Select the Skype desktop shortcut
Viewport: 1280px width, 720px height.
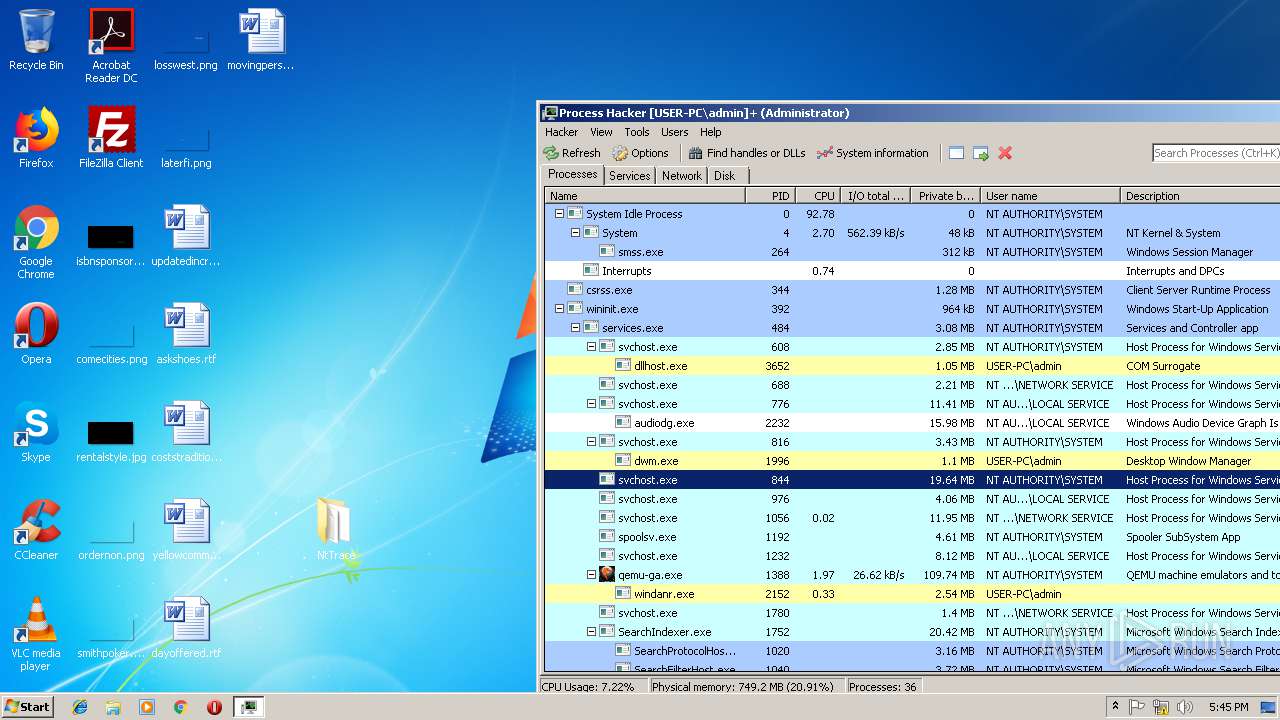tap(36, 432)
